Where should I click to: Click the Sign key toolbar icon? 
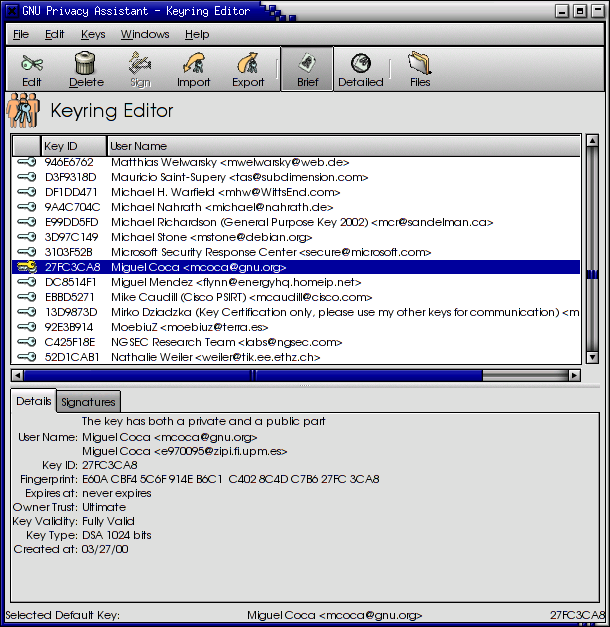[x=140, y=69]
